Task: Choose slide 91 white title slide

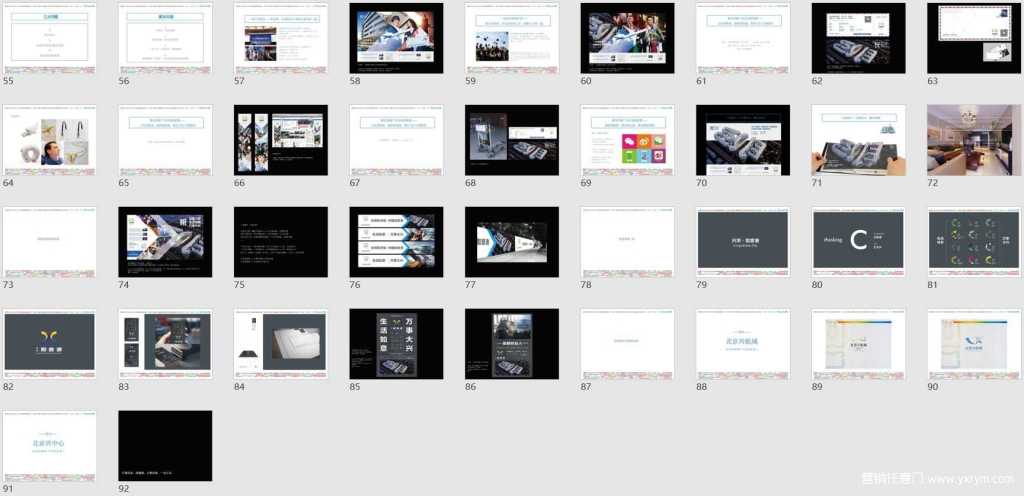Action: point(49,445)
